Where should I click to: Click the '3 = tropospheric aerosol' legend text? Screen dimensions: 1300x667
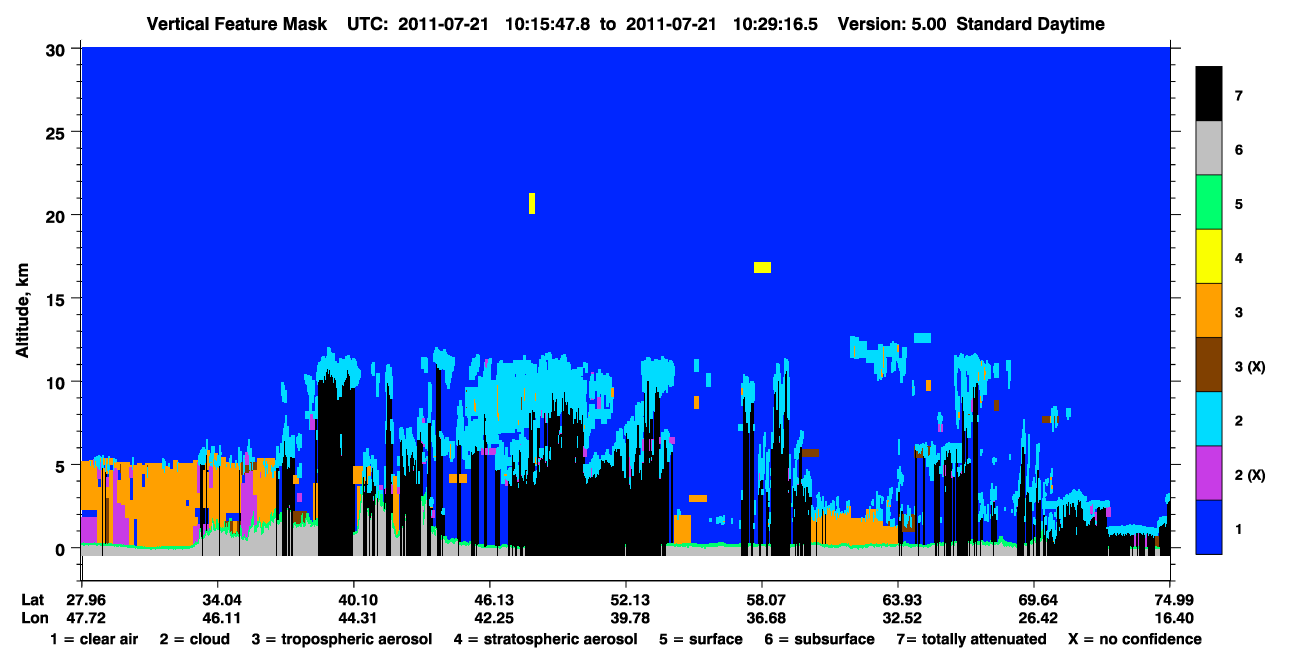[x=342, y=639]
